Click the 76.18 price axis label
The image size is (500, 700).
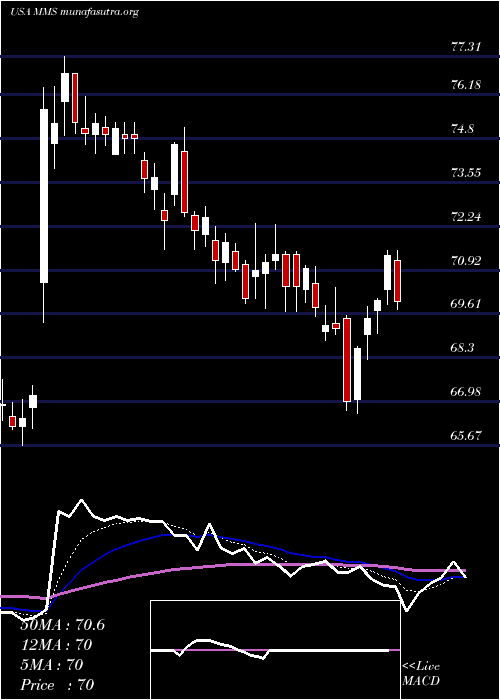pyautogui.click(x=467, y=84)
